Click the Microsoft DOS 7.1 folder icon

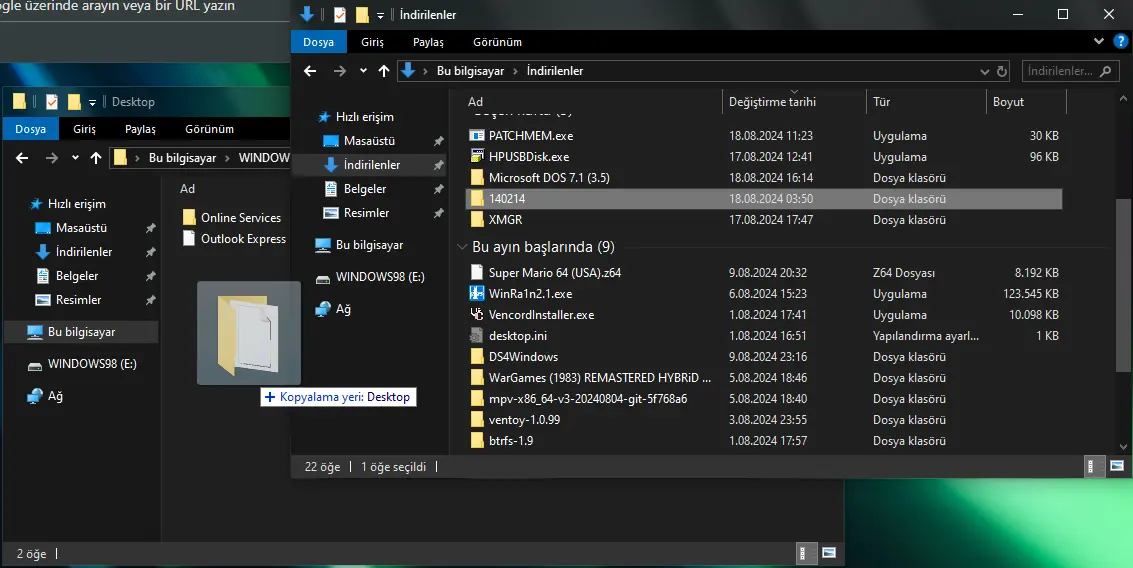(x=477, y=177)
